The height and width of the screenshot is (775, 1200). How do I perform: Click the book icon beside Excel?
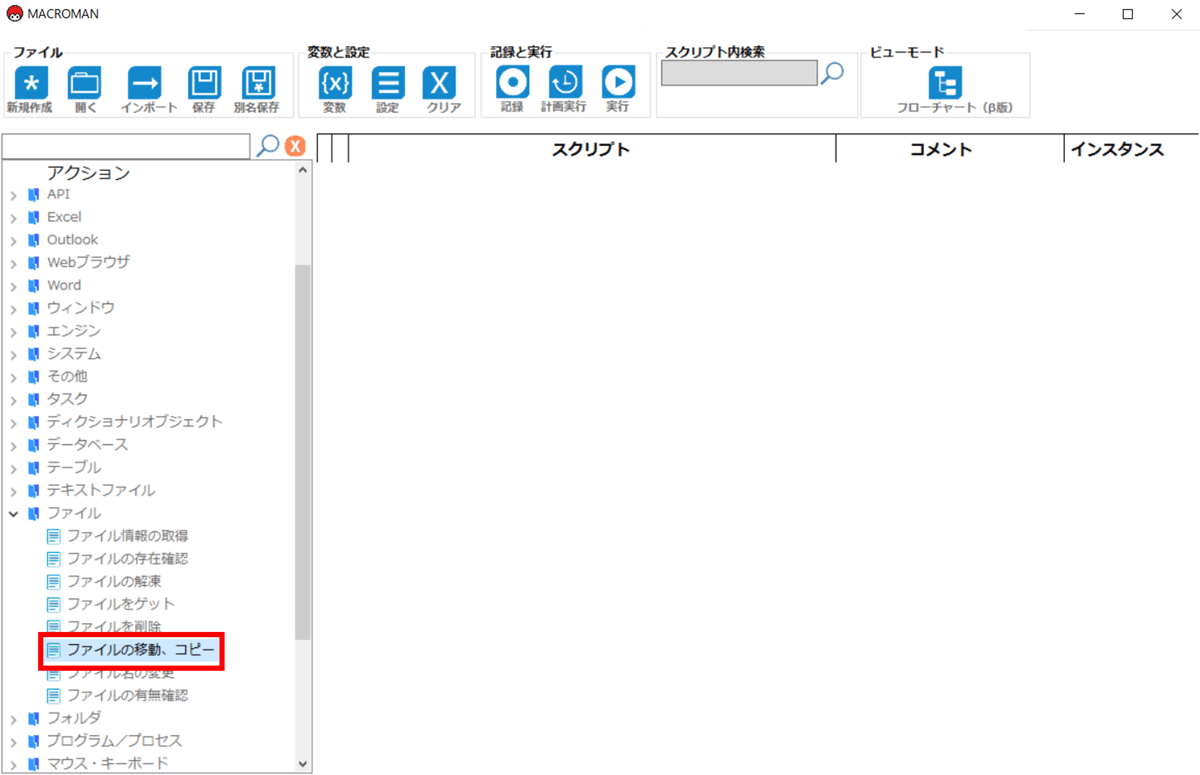point(34,217)
